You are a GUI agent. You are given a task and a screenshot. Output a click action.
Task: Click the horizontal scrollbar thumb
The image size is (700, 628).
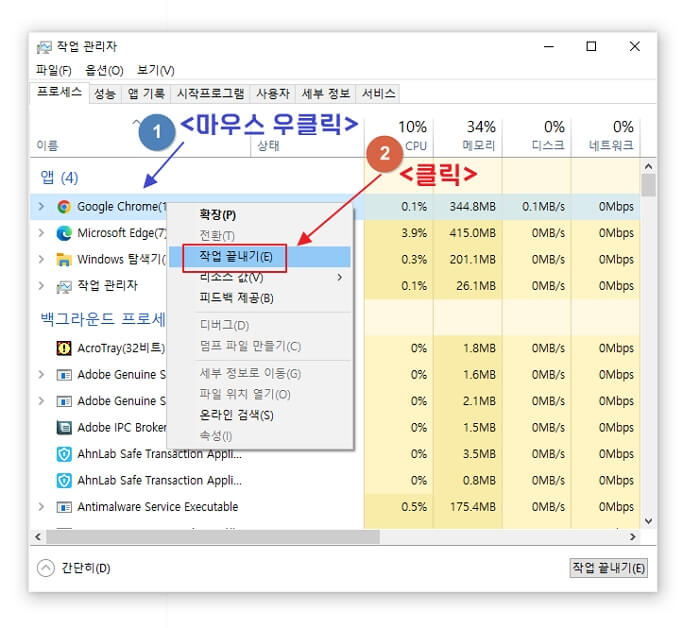click(x=213, y=537)
